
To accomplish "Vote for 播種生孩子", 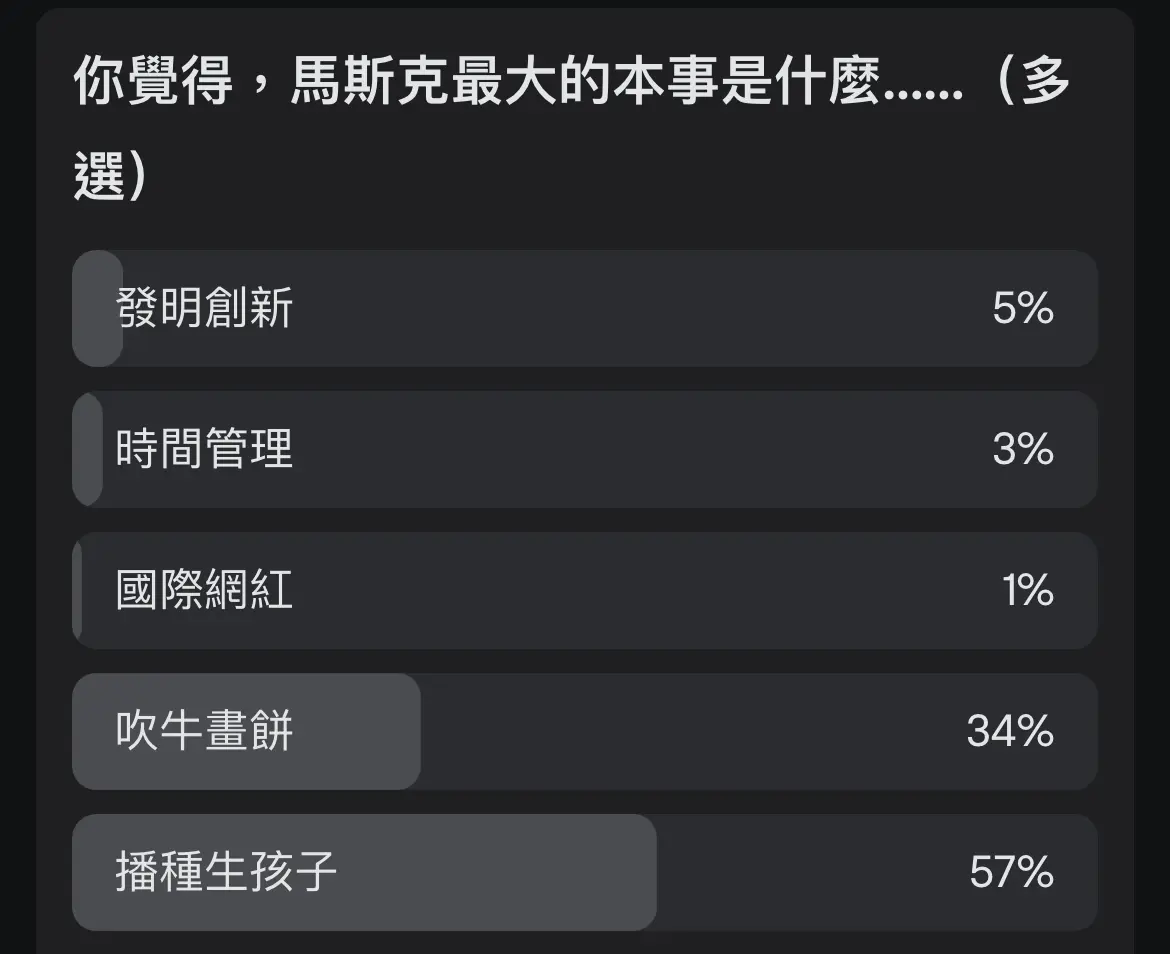I will pos(585,873).
